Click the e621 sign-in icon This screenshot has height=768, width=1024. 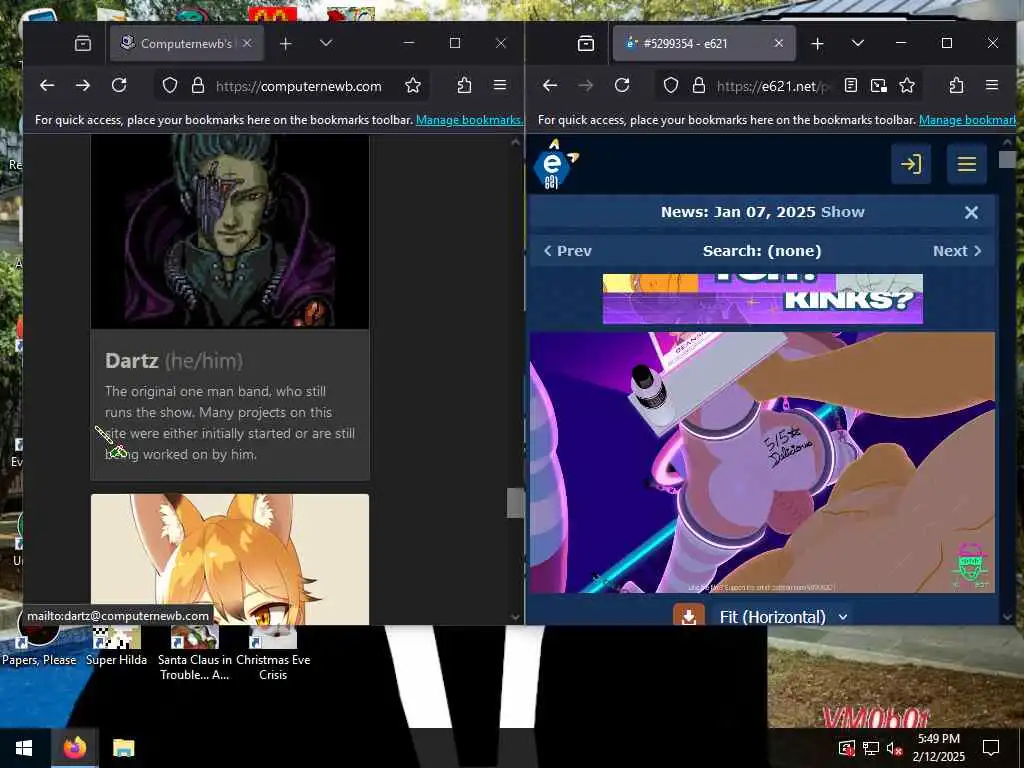coord(911,164)
